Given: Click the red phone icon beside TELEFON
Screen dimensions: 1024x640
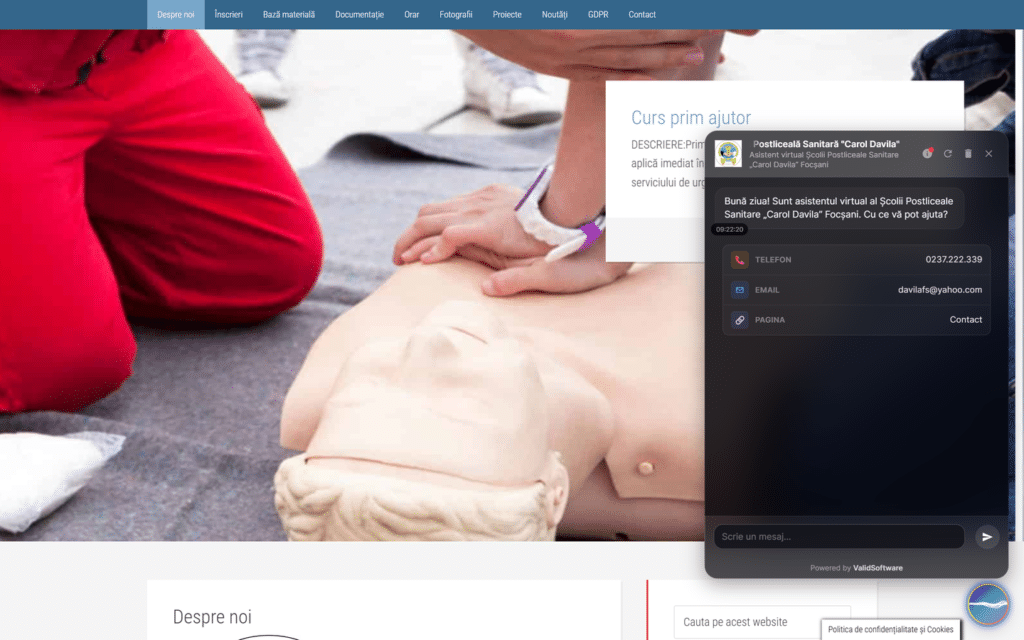Looking at the screenshot, I should [739, 260].
